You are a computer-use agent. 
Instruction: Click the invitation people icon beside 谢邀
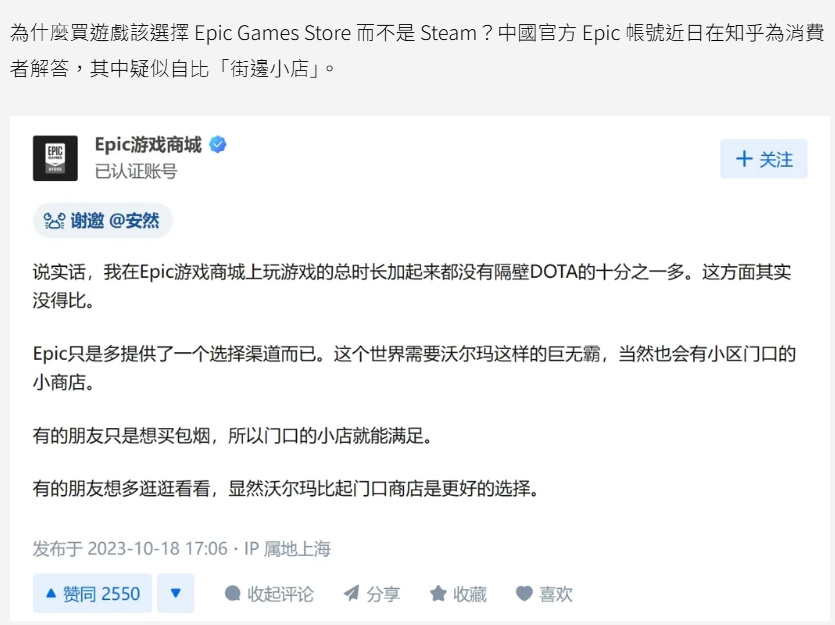54,220
